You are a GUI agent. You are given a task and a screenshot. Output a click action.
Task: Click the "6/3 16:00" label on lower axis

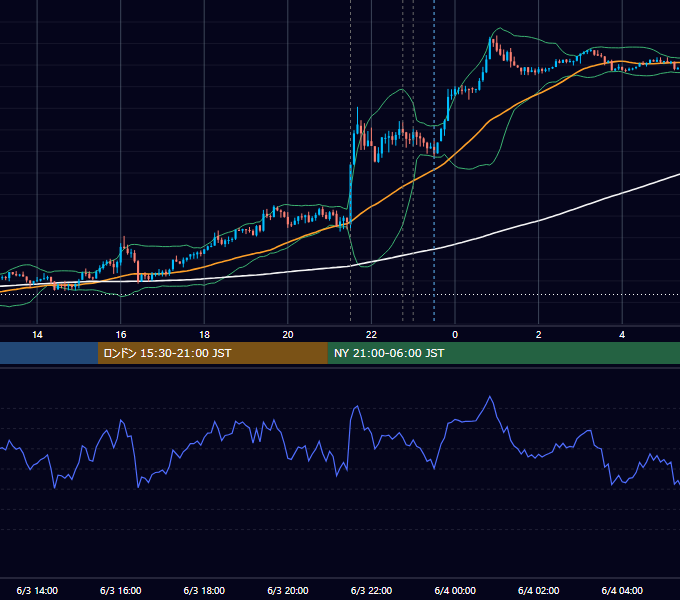coord(121,590)
